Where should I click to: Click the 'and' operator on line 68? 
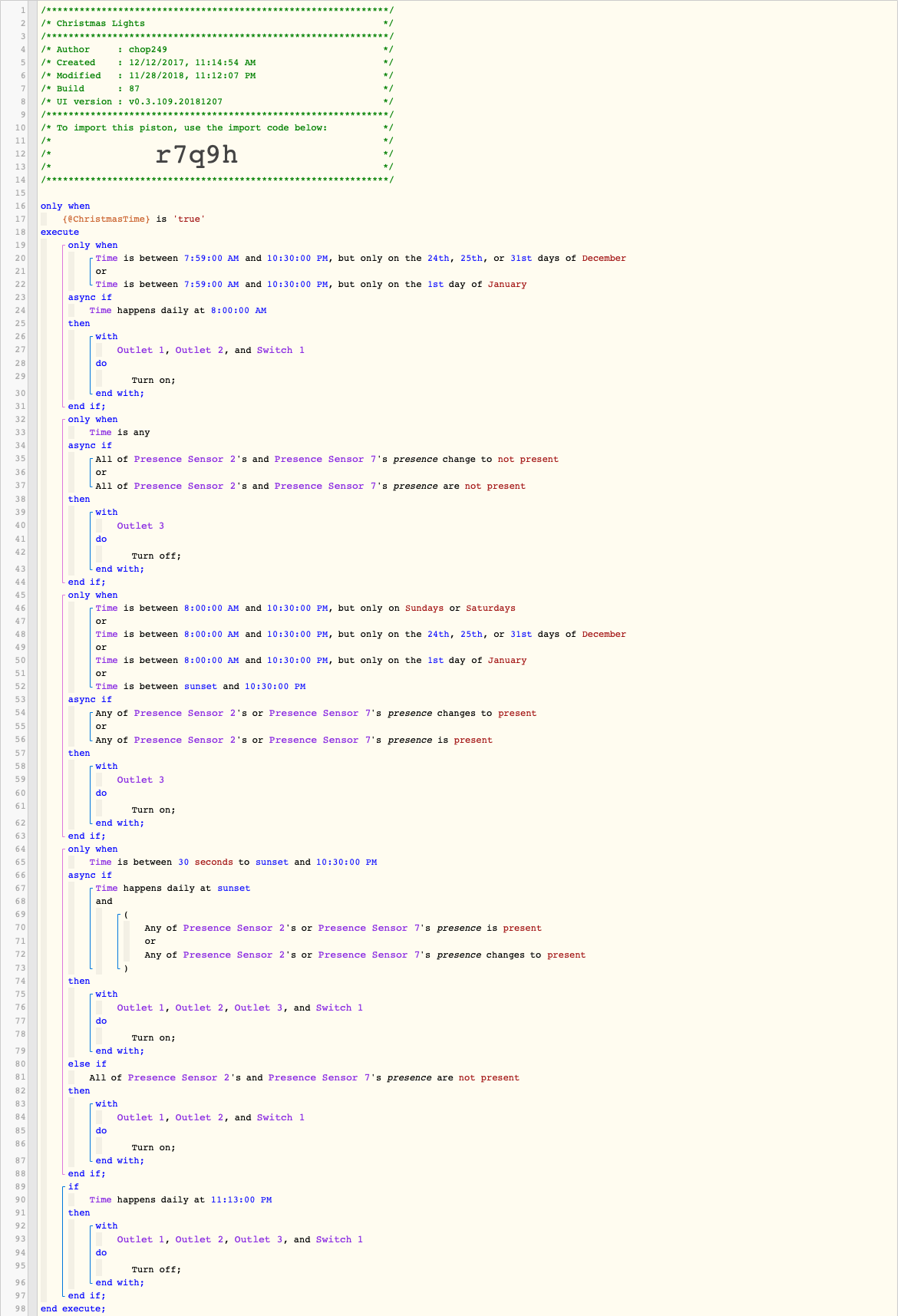tap(104, 901)
